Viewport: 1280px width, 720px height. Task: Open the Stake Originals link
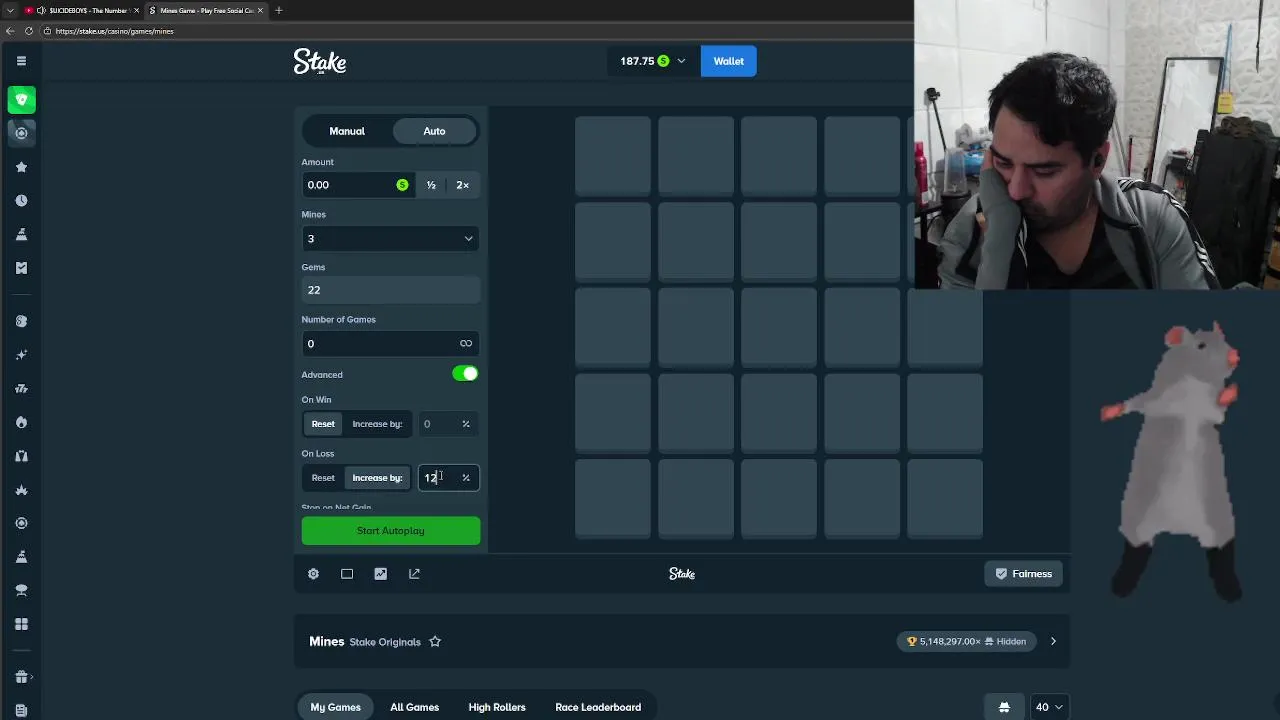[385, 642]
